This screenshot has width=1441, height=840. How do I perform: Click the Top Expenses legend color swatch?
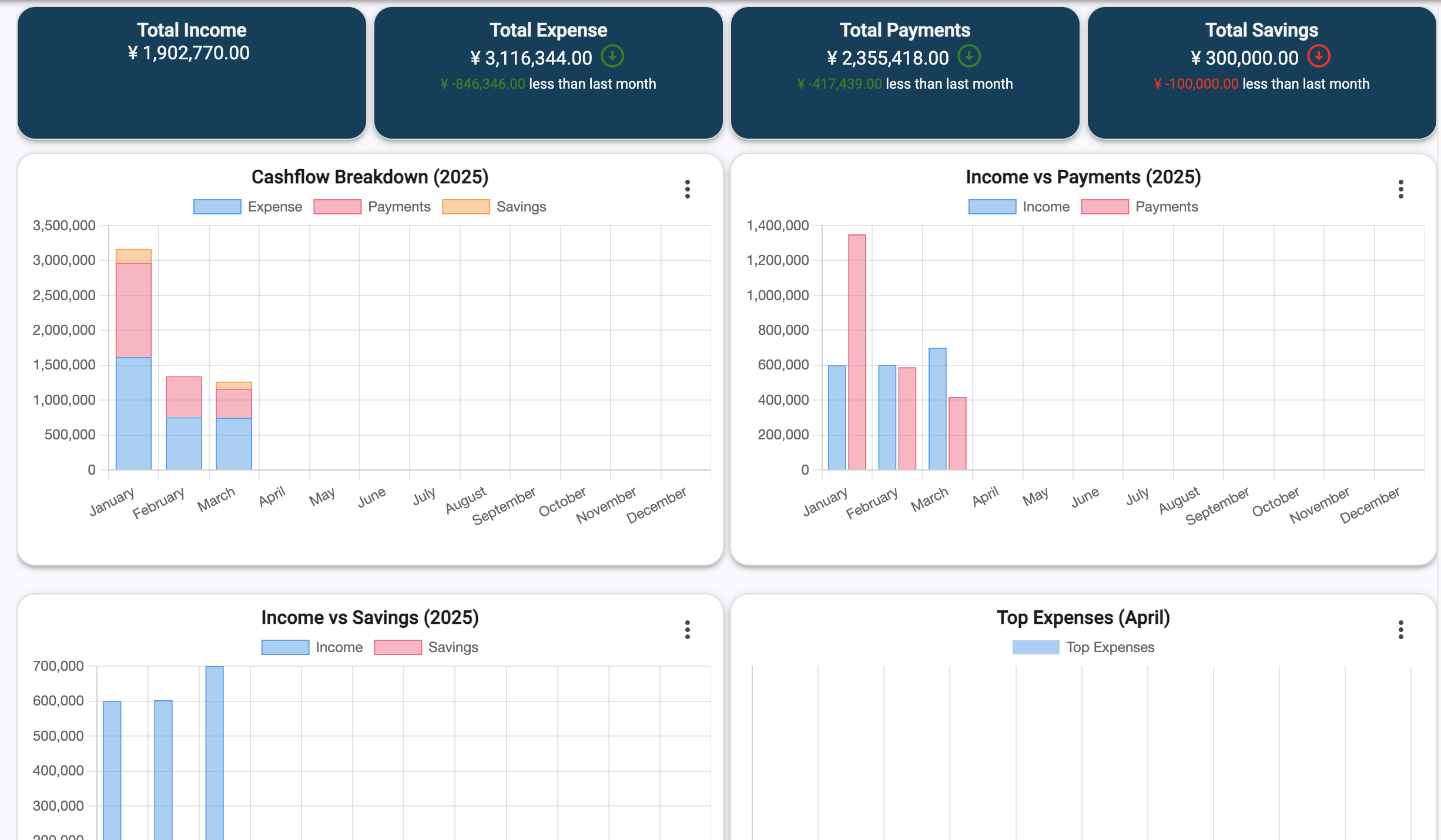(1035, 647)
